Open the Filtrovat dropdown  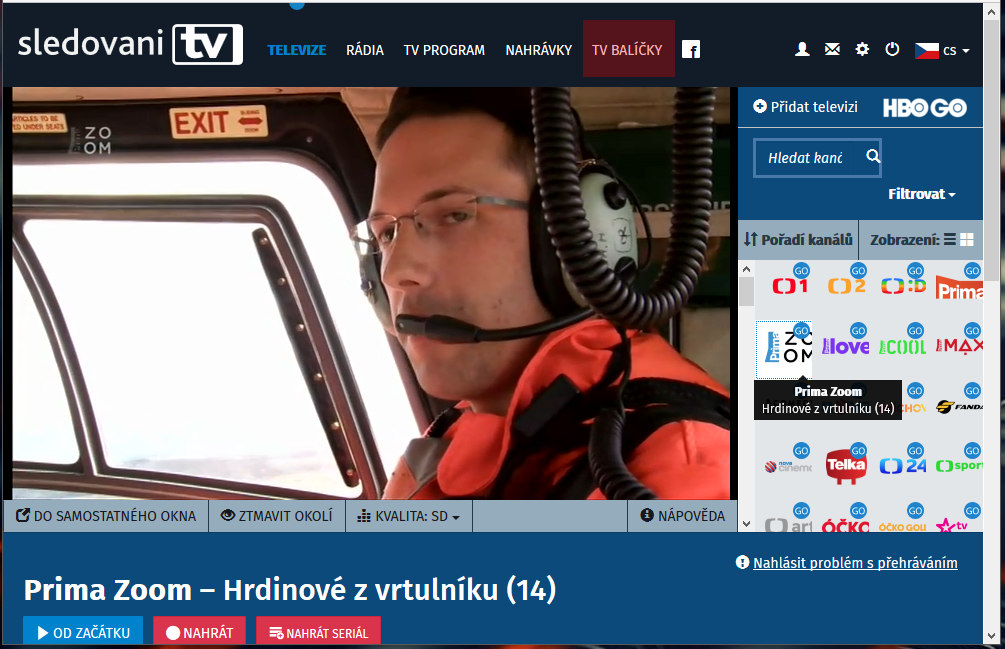click(x=921, y=194)
